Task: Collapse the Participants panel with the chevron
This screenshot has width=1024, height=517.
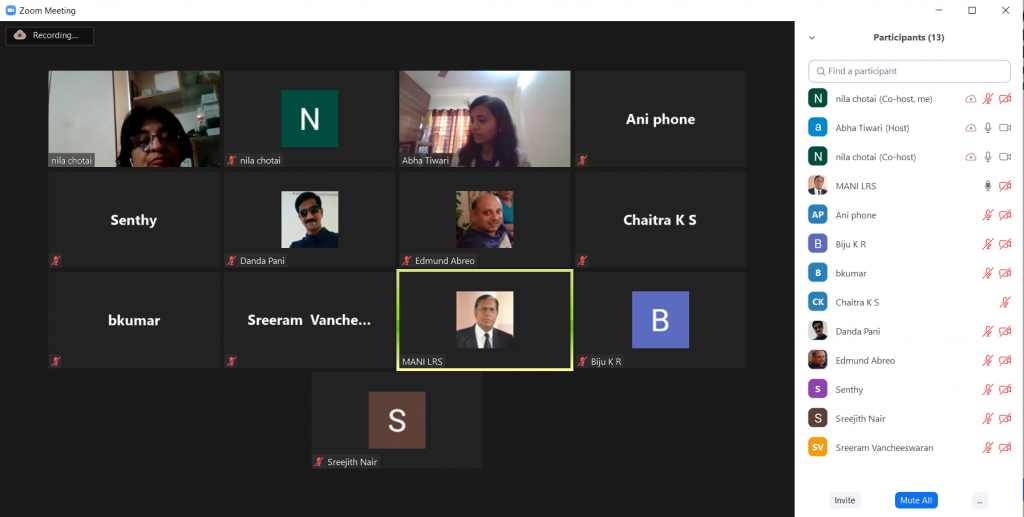Action: [812, 38]
